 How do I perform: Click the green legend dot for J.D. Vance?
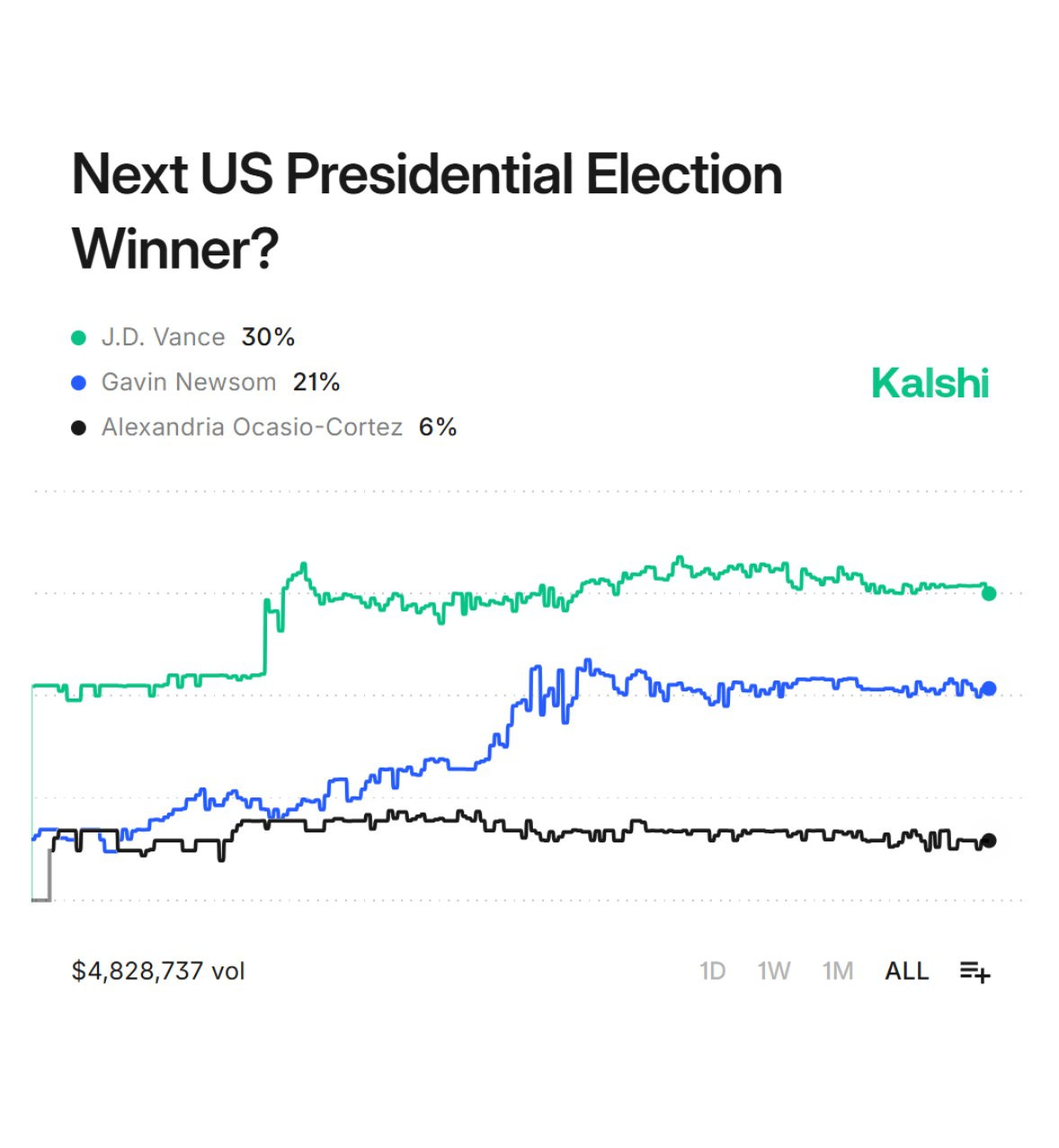click(79, 338)
